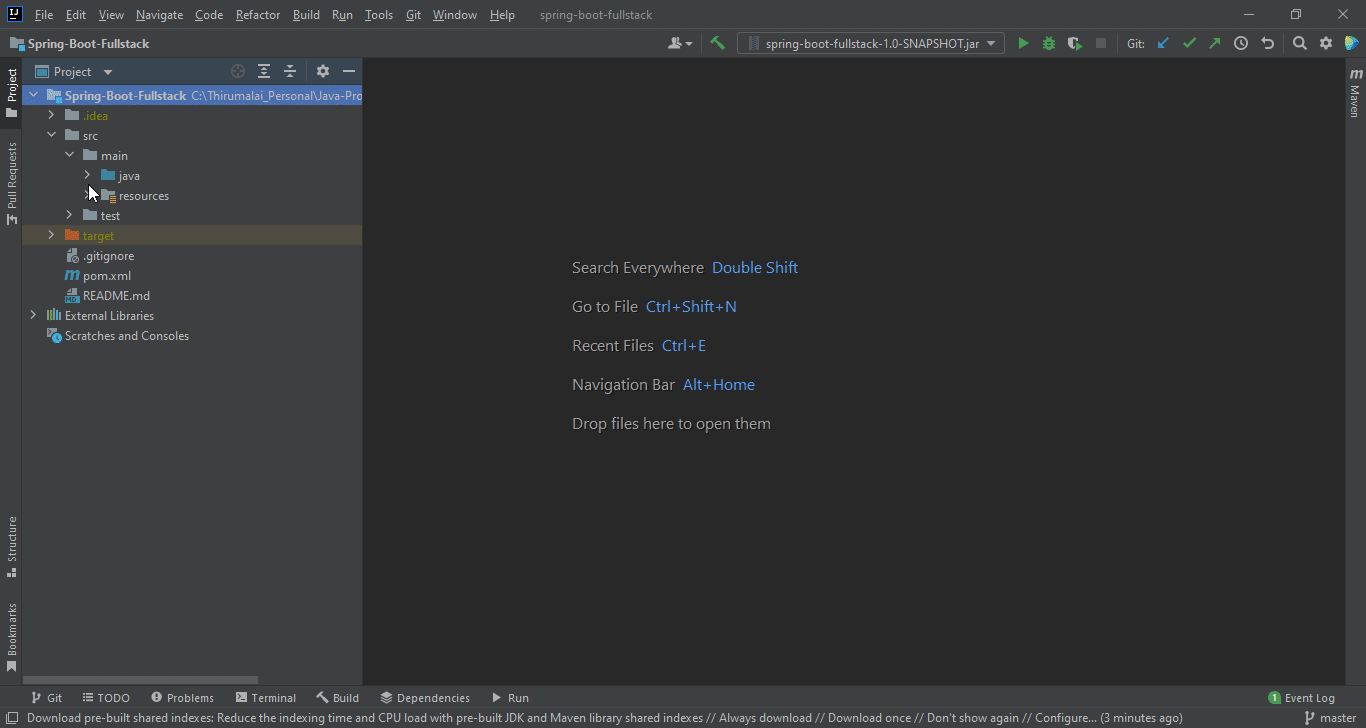
Task: Click the shared indexes notification message
Action: tap(605, 718)
